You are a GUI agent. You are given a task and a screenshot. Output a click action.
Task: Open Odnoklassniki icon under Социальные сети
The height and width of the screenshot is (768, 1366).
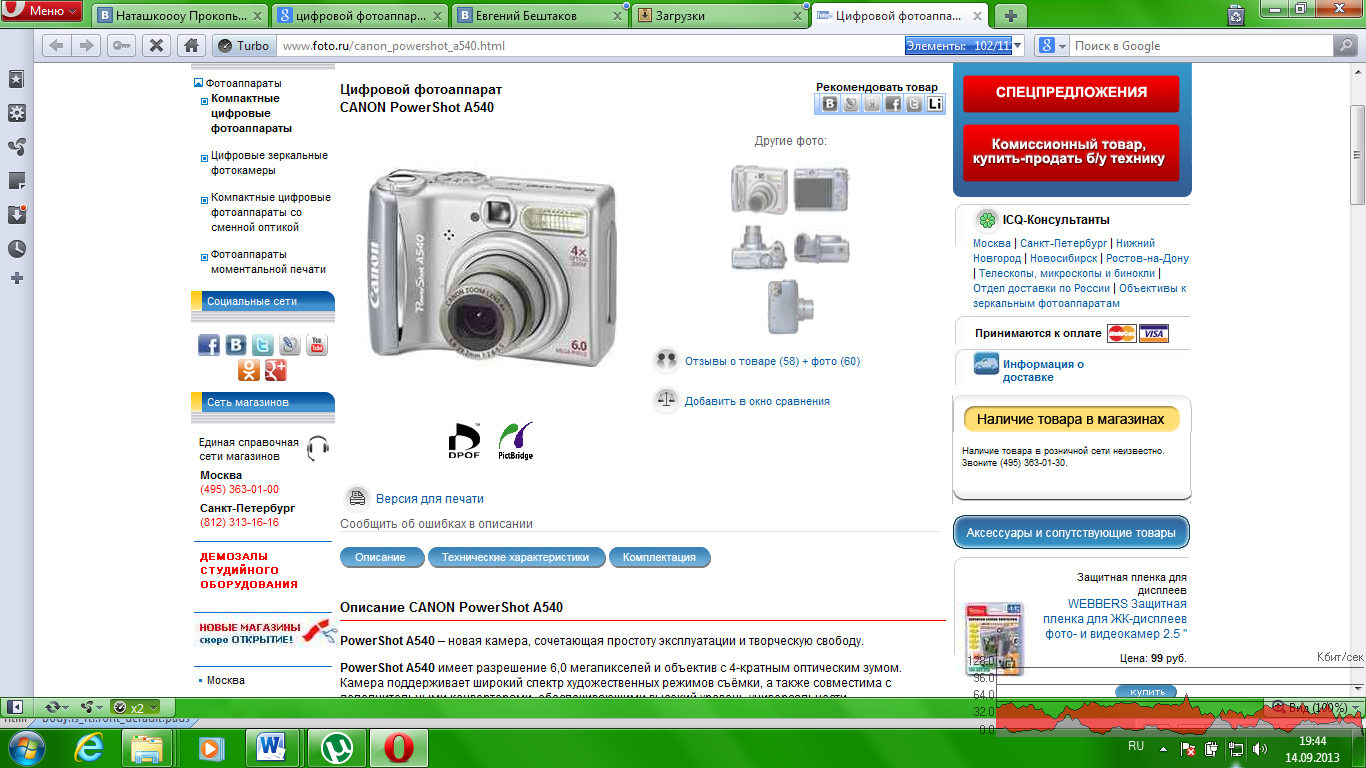coord(249,370)
